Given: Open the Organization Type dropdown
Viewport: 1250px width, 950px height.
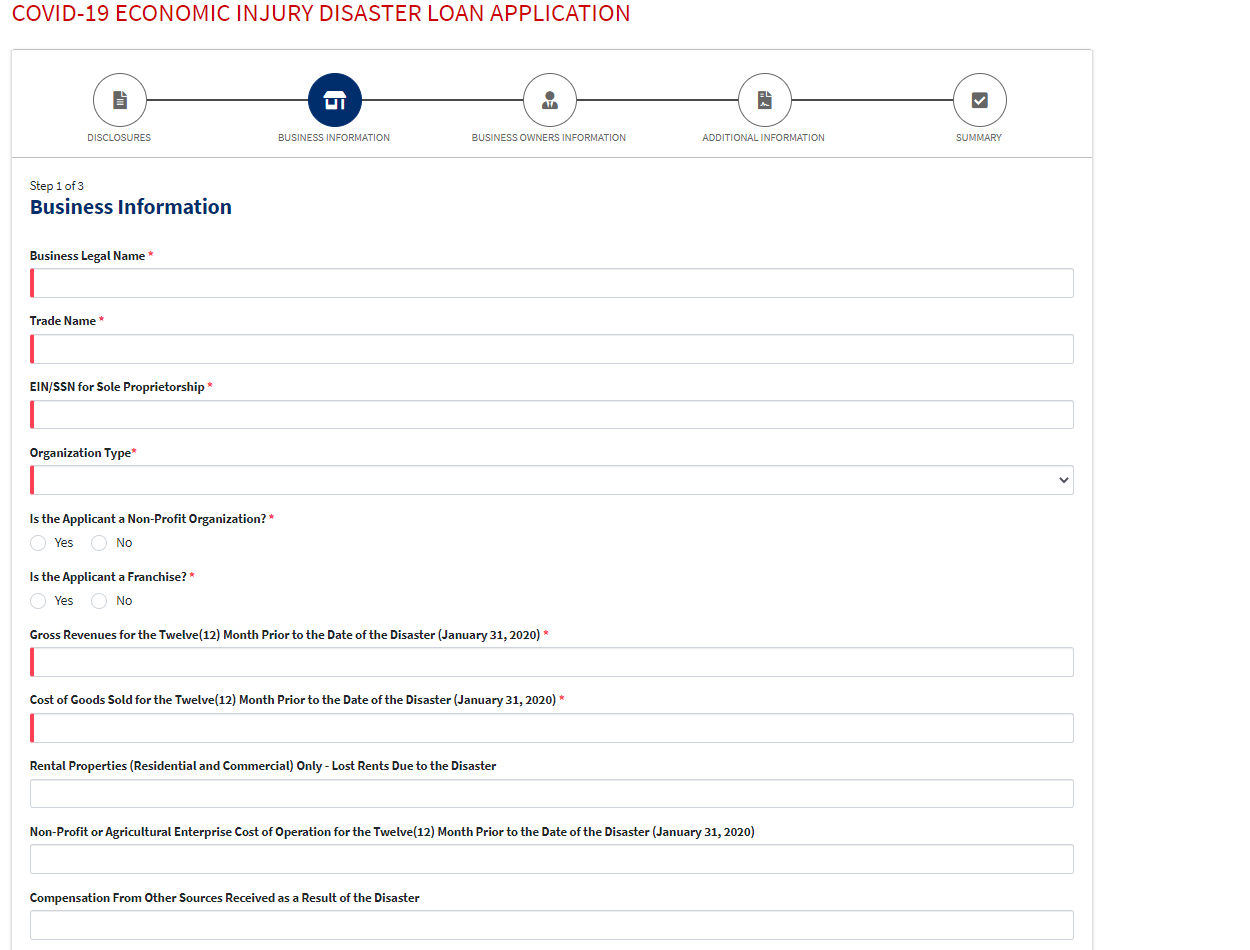Looking at the screenshot, I should click(x=552, y=480).
